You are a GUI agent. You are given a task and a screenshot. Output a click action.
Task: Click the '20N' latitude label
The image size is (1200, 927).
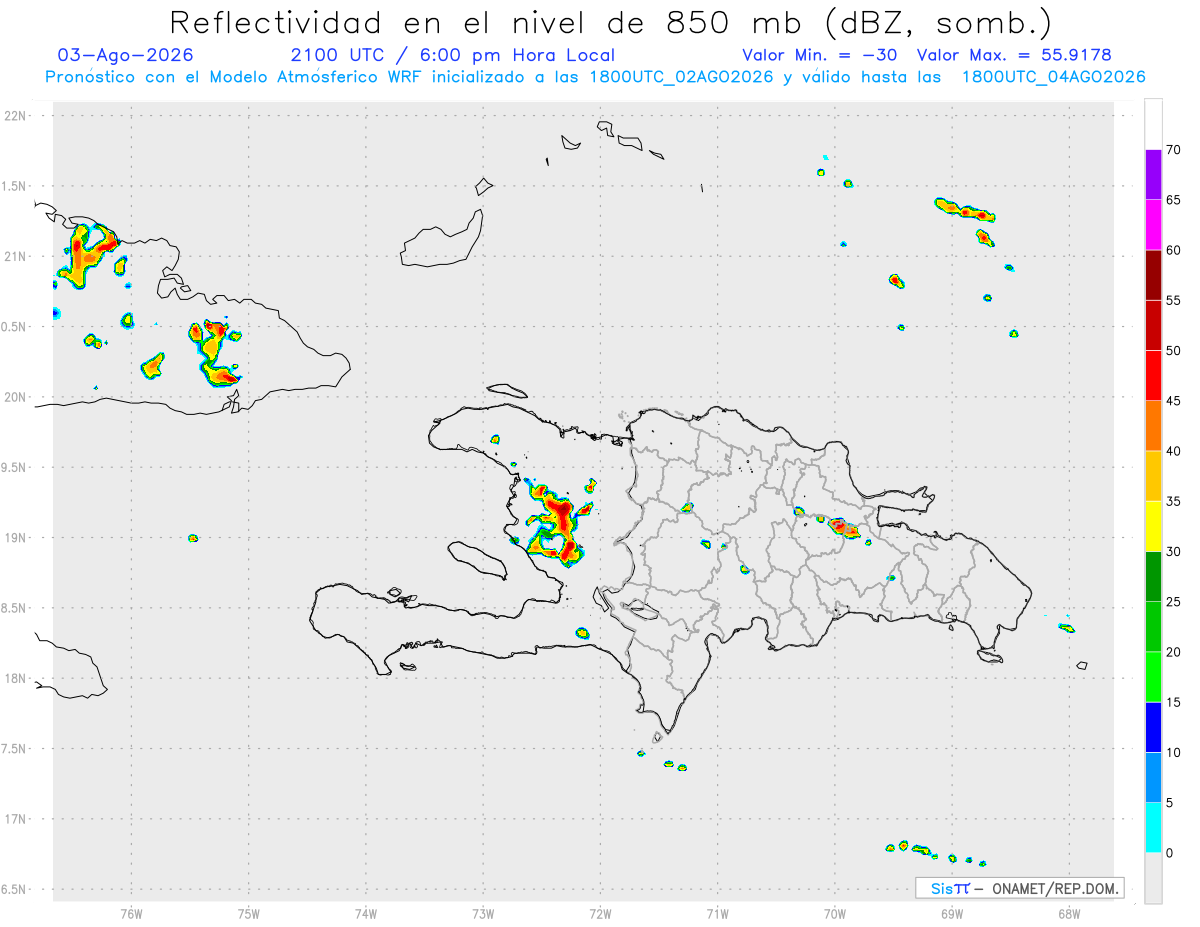tap(17, 397)
